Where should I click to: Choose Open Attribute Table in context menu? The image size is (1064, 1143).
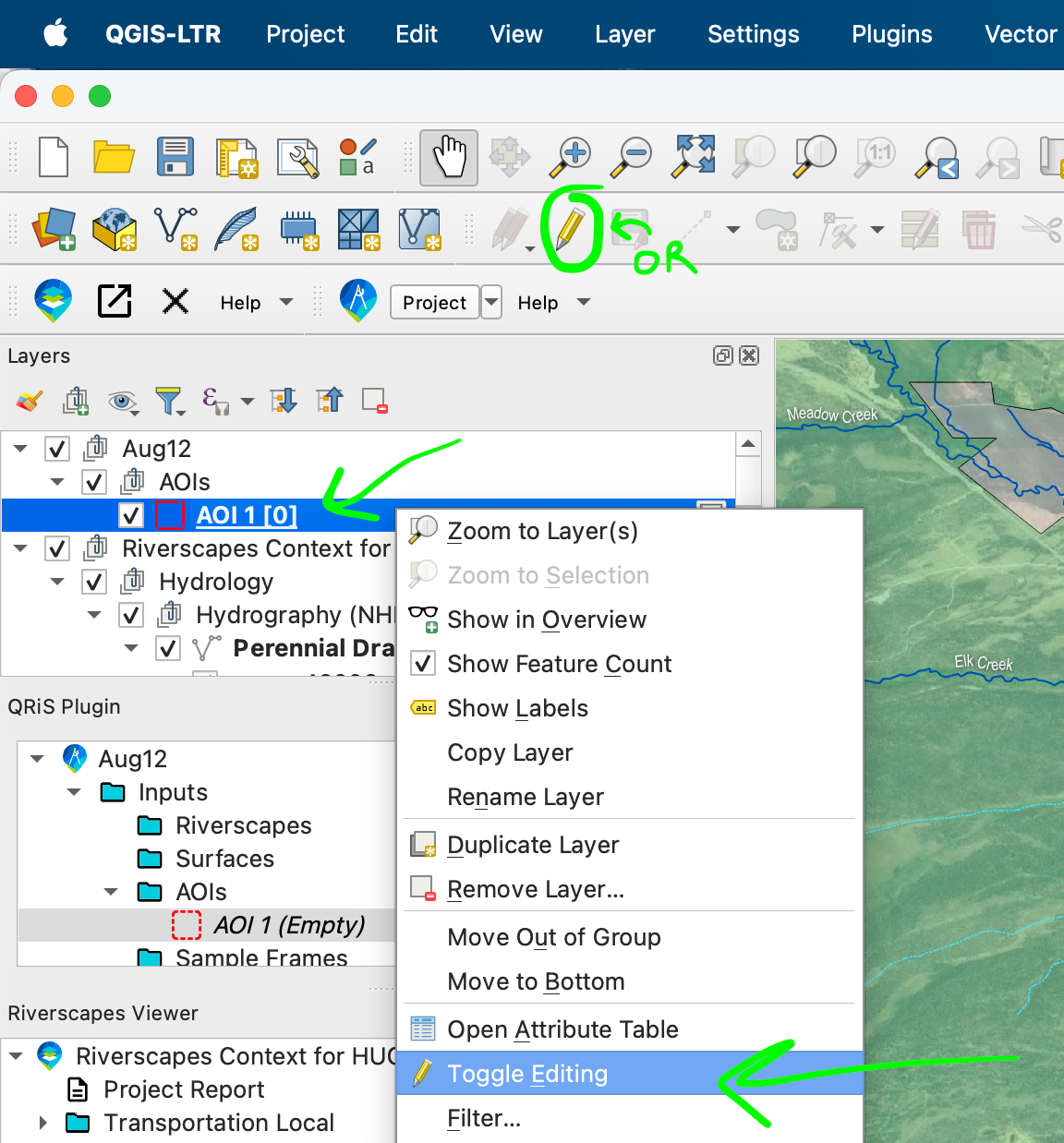[630, 1029]
